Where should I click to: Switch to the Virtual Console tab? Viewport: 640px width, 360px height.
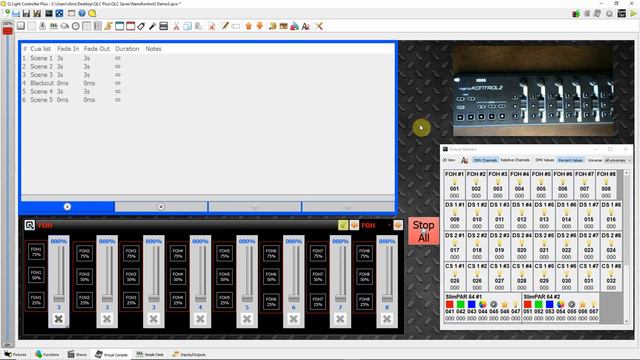pos(111,354)
